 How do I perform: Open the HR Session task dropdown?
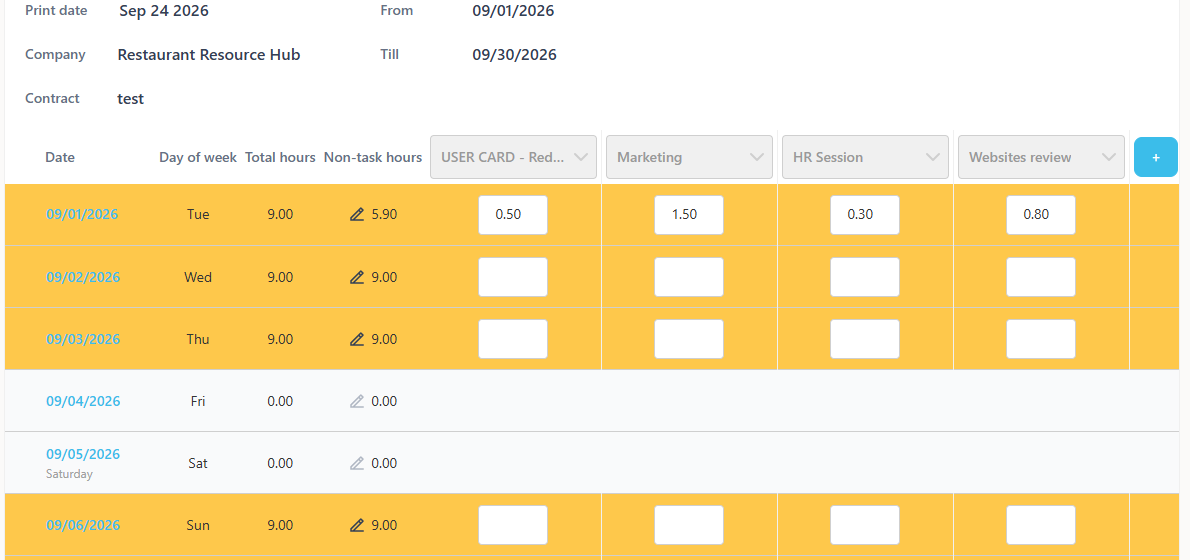click(x=865, y=157)
